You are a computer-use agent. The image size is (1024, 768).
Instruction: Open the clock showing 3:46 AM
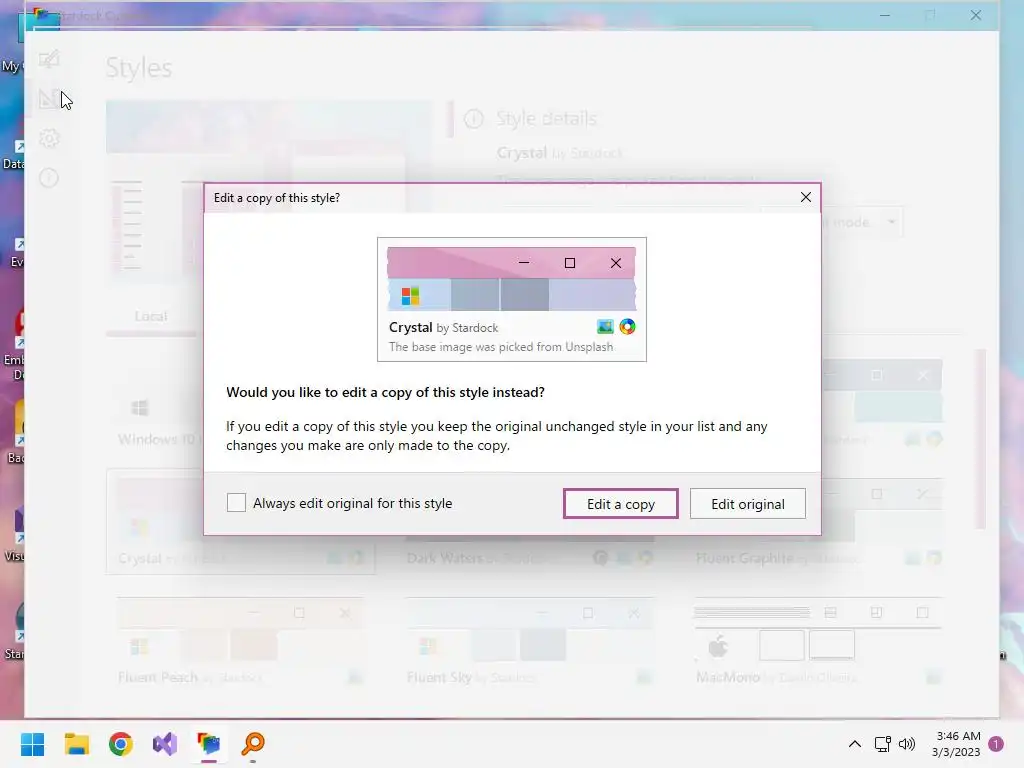coord(956,744)
